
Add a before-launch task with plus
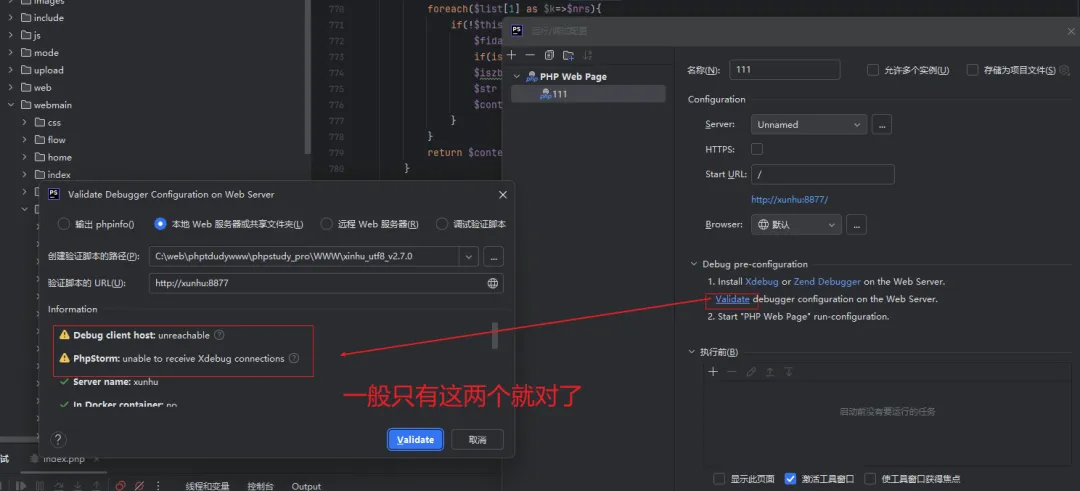click(713, 372)
